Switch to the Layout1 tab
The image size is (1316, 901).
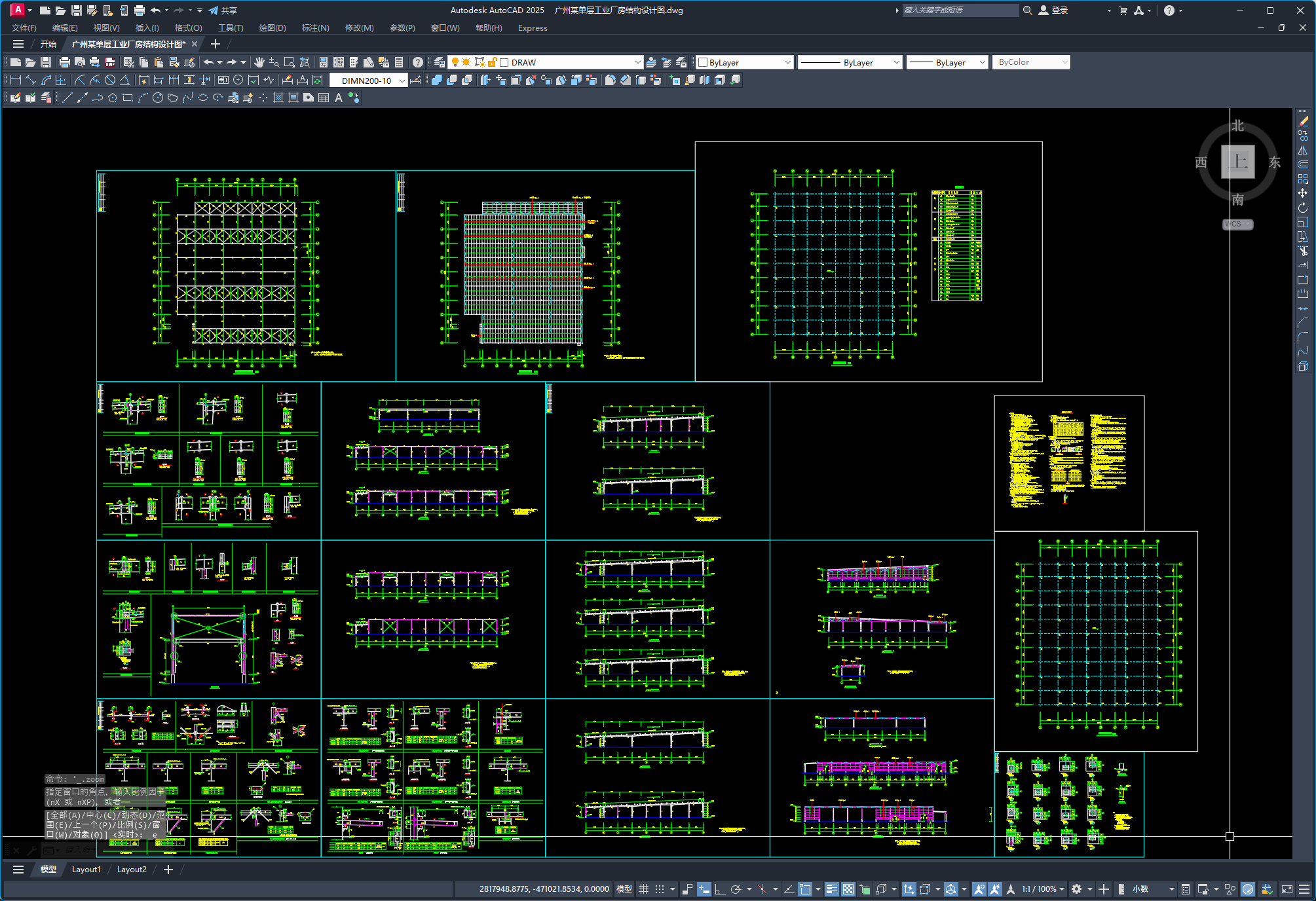click(x=86, y=870)
